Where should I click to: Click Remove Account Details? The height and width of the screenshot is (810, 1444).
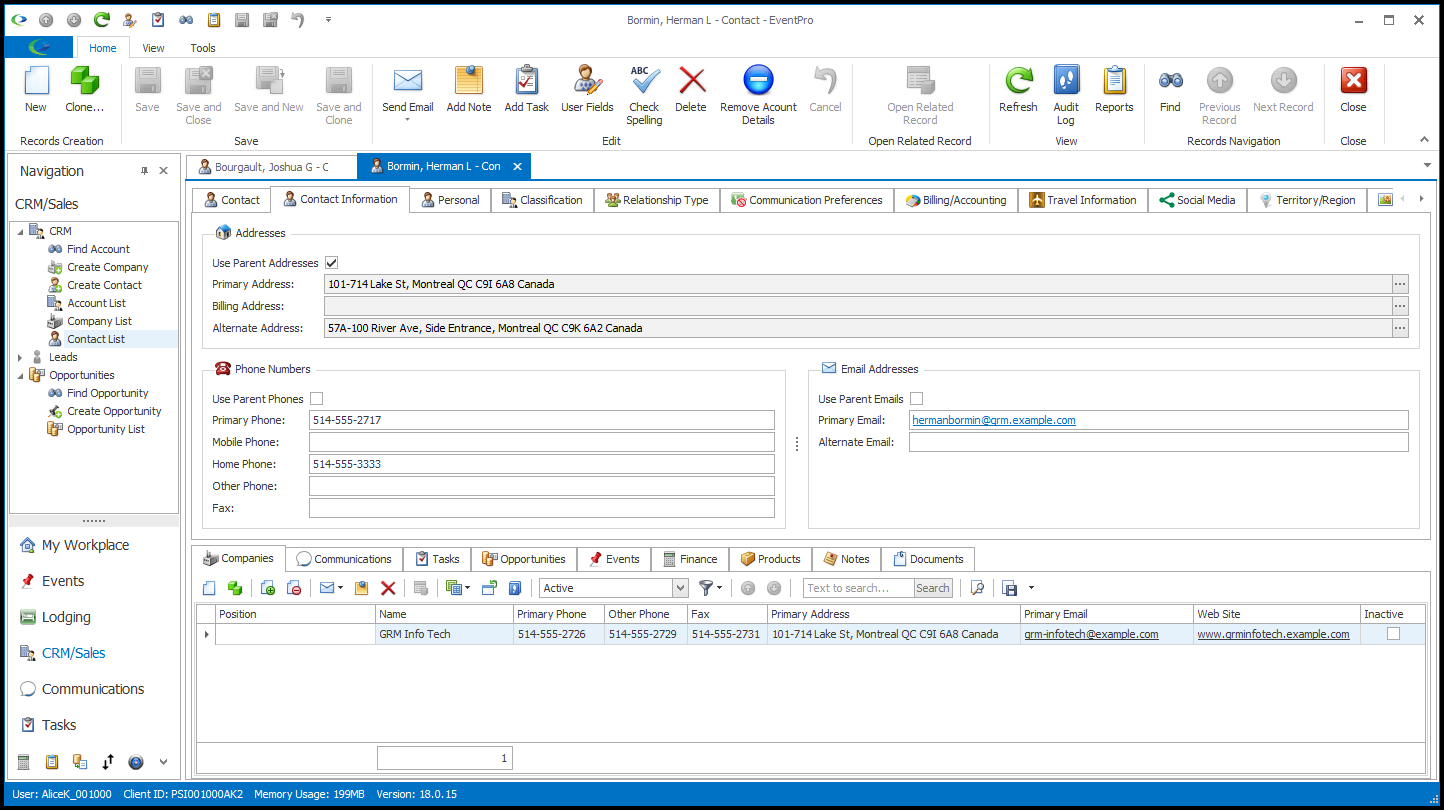(x=758, y=95)
